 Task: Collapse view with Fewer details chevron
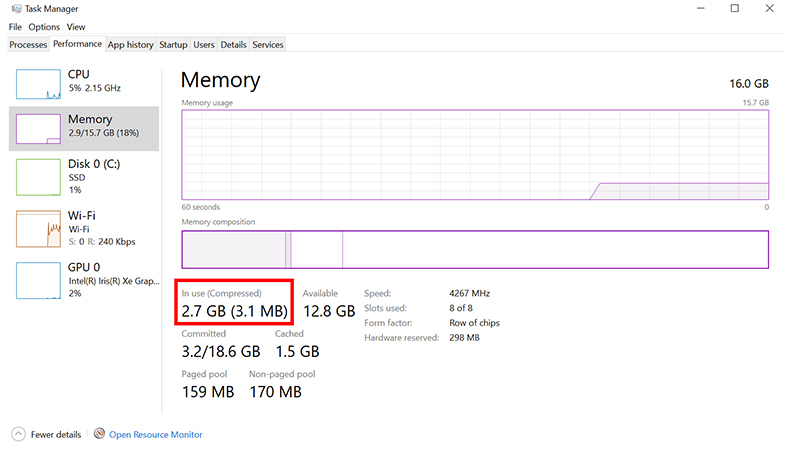pyautogui.click(x=19, y=434)
